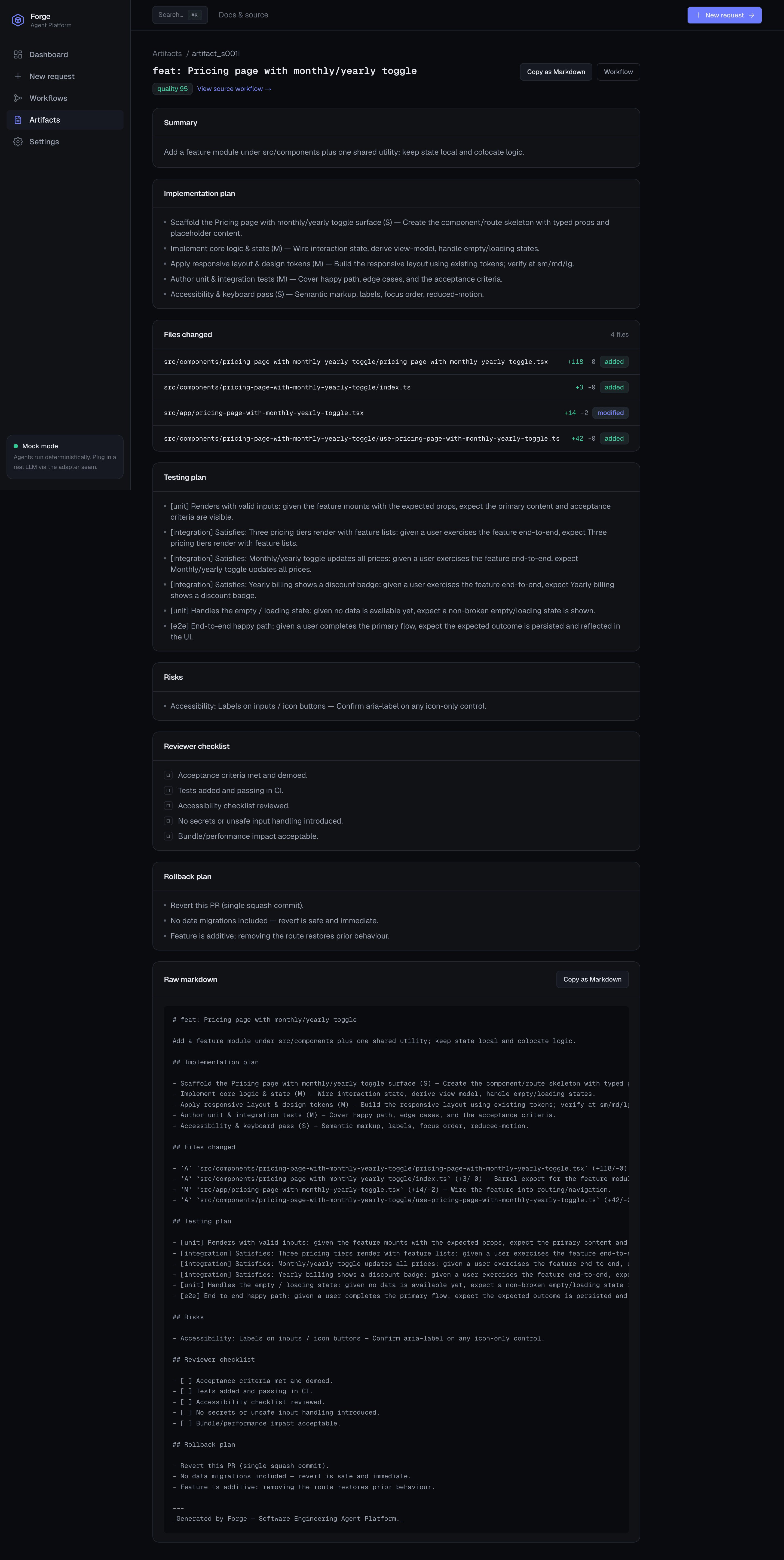Click the 'added' badge on the +42 row
Image resolution: width=784 pixels, height=1560 pixels.
tap(614, 438)
